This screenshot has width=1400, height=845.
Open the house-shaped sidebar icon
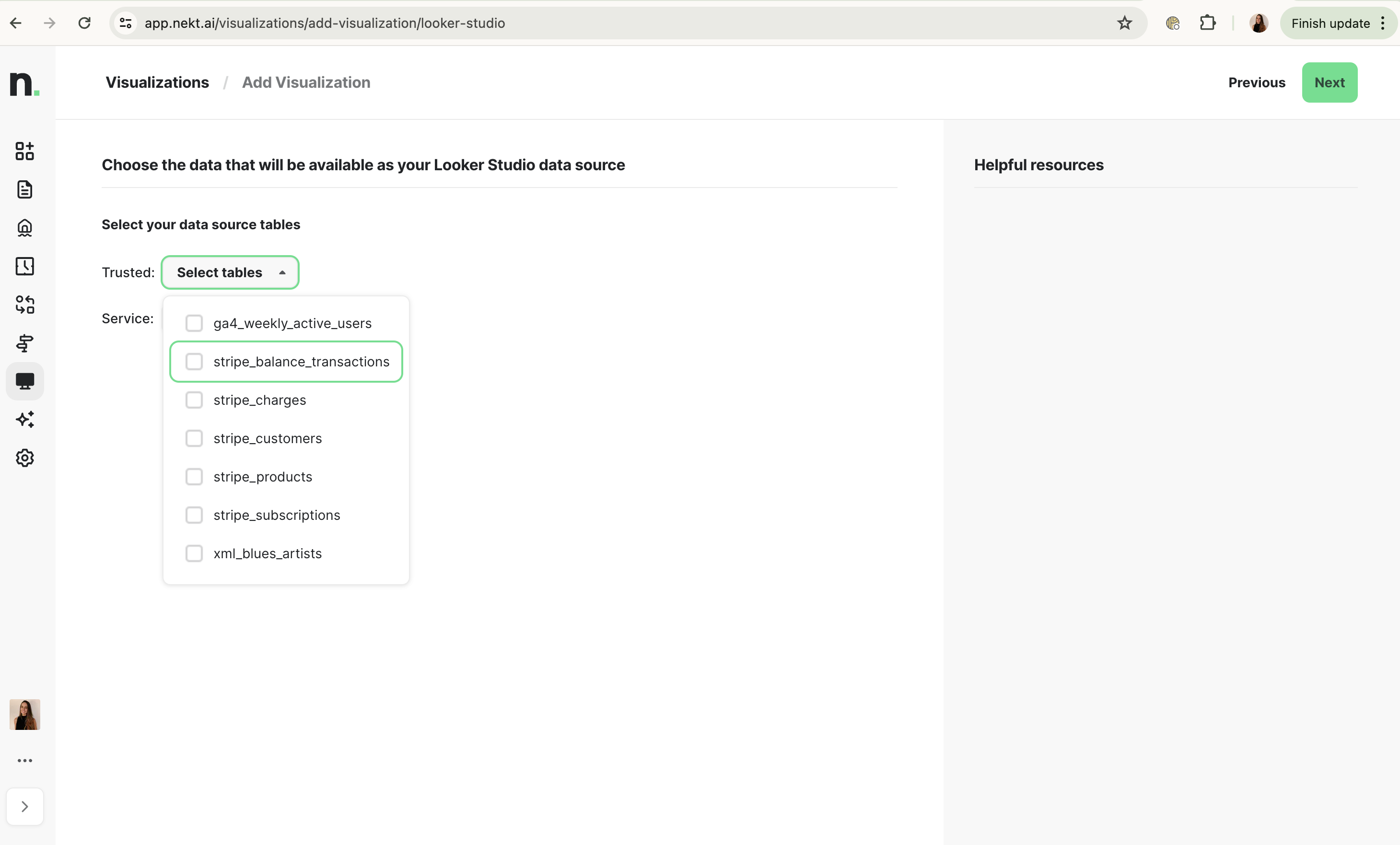24,228
